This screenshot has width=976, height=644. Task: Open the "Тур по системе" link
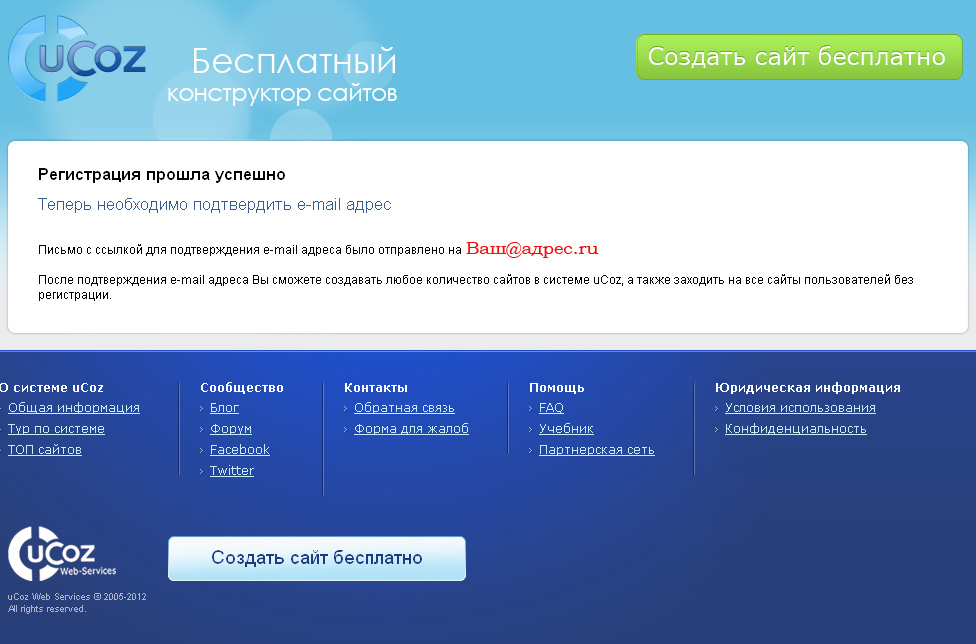point(56,429)
